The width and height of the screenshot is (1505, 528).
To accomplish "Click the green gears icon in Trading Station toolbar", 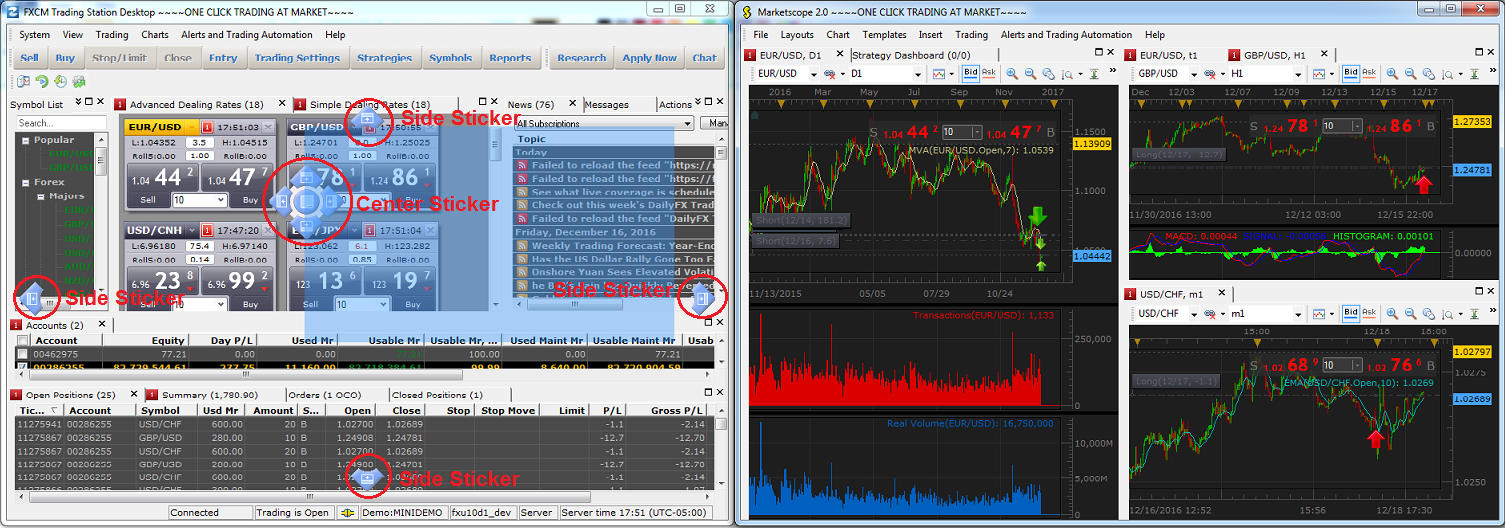I will pyautogui.click(x=79, y=82).
